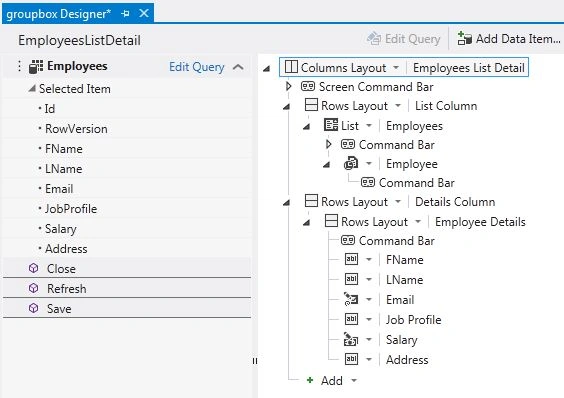
Task: Click the text box icon for LName
Action: click(x=351, y=279)
